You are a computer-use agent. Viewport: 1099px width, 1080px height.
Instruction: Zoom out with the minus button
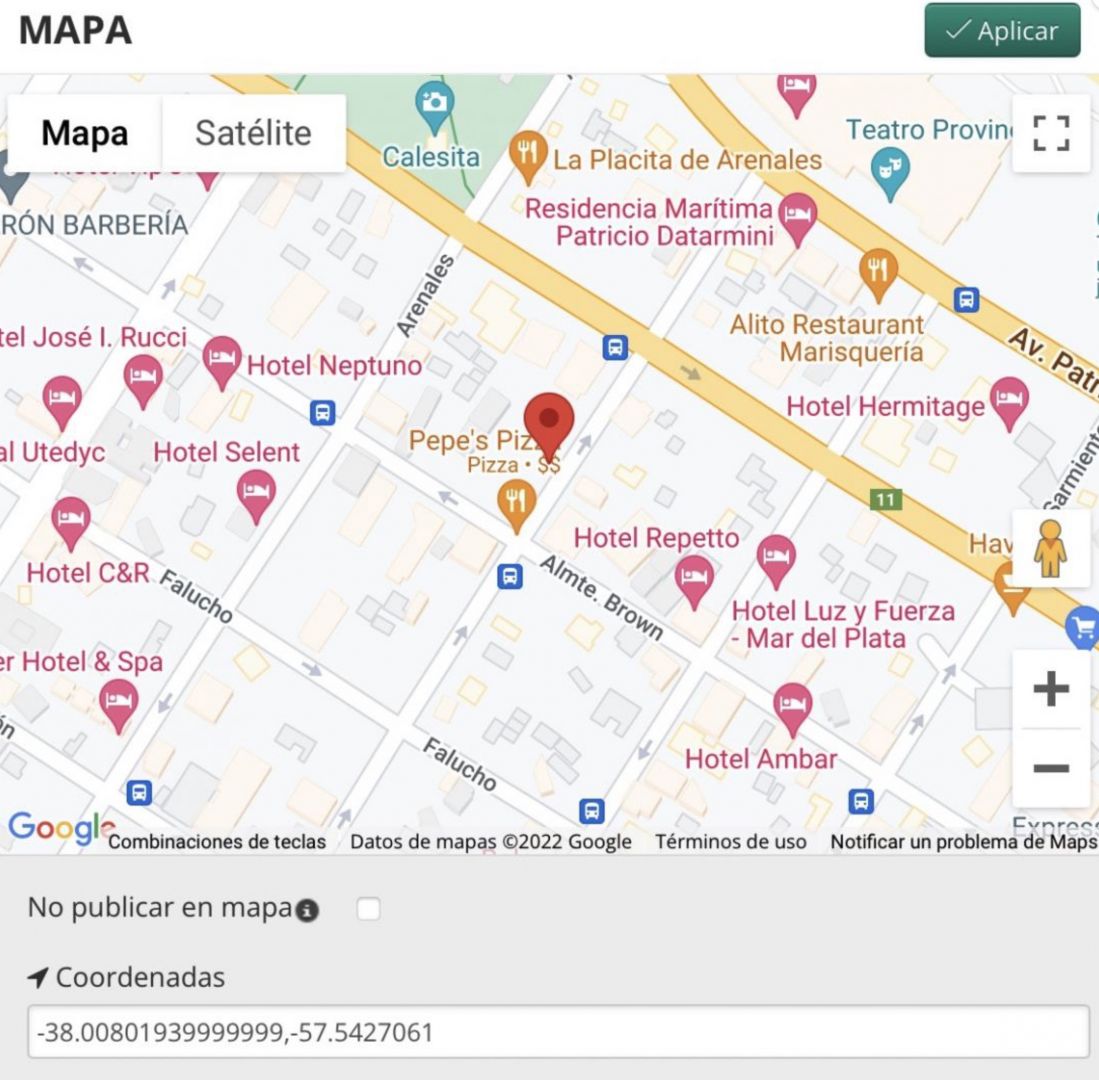(x=1050, y=768)
